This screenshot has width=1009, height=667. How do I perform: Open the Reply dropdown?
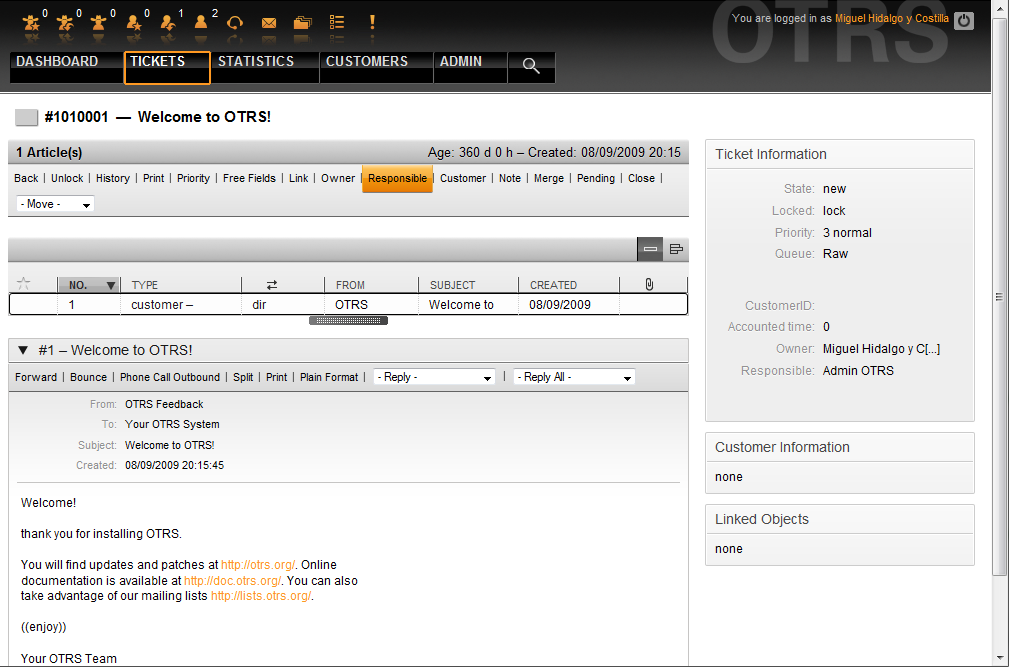(434, 377)
